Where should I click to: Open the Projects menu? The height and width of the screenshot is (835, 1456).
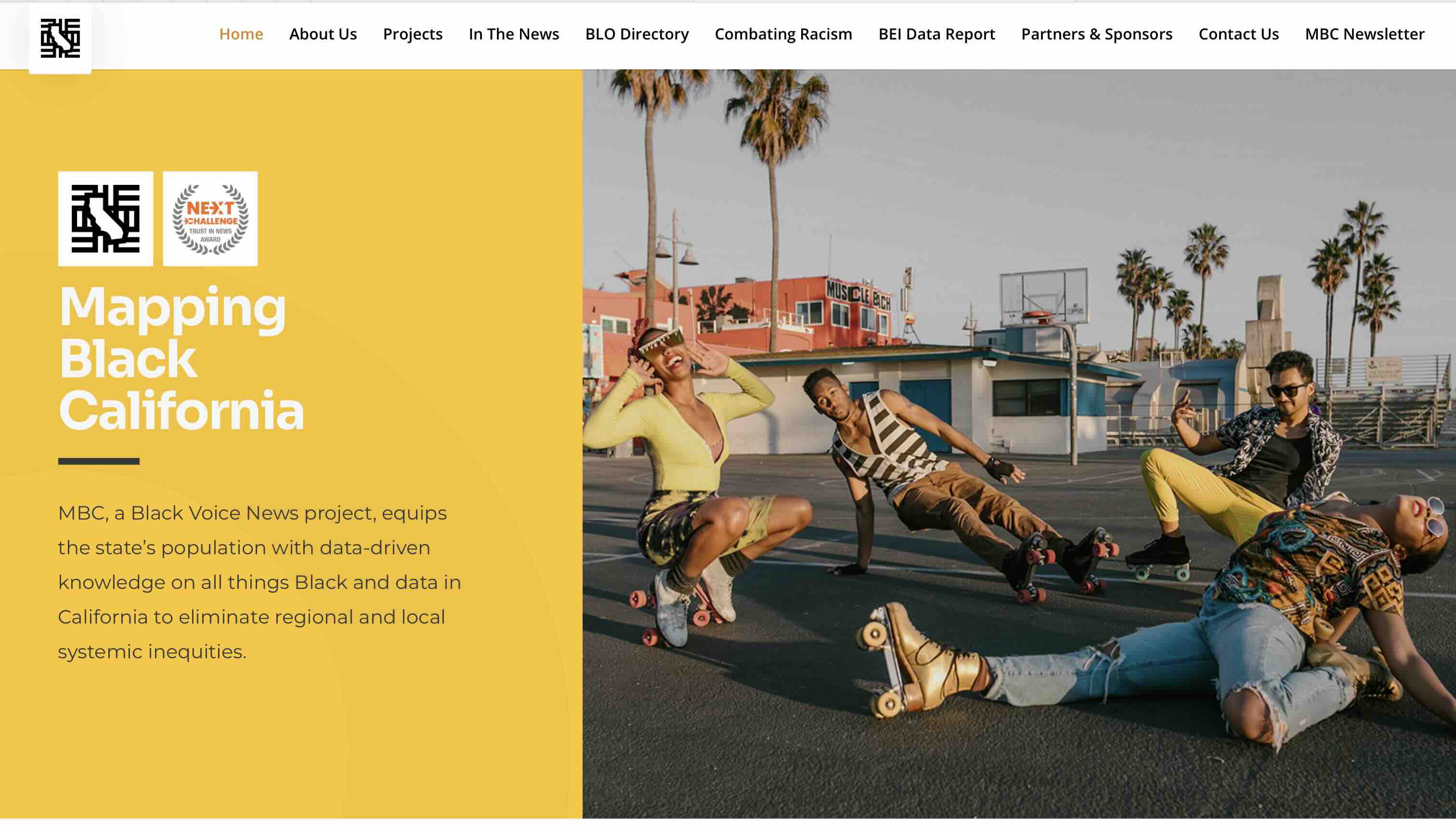413,34
